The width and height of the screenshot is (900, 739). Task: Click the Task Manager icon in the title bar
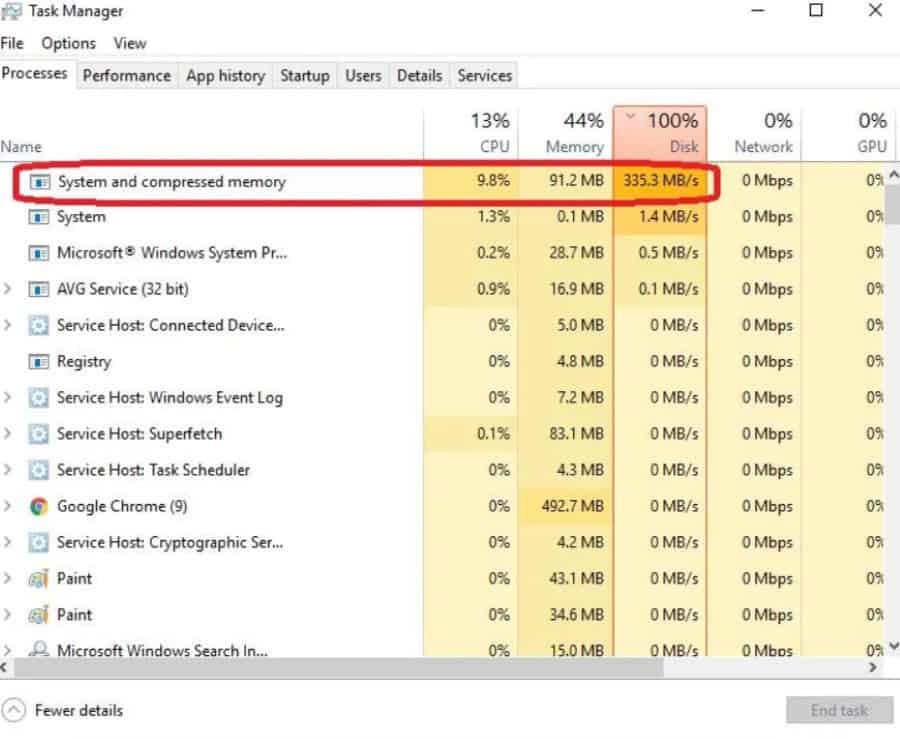[x=14, y=10]
